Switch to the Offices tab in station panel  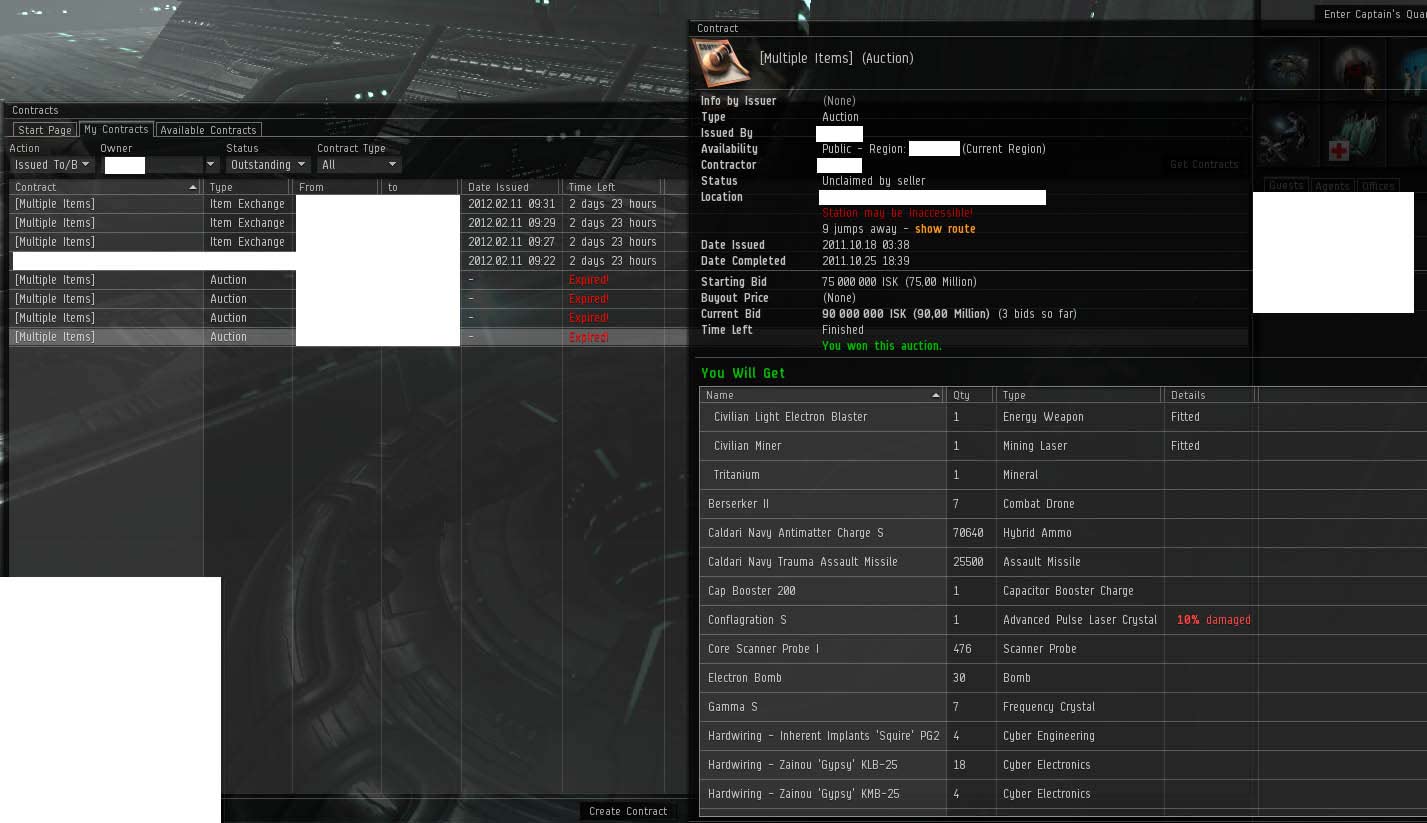(x=1378, y=186)
